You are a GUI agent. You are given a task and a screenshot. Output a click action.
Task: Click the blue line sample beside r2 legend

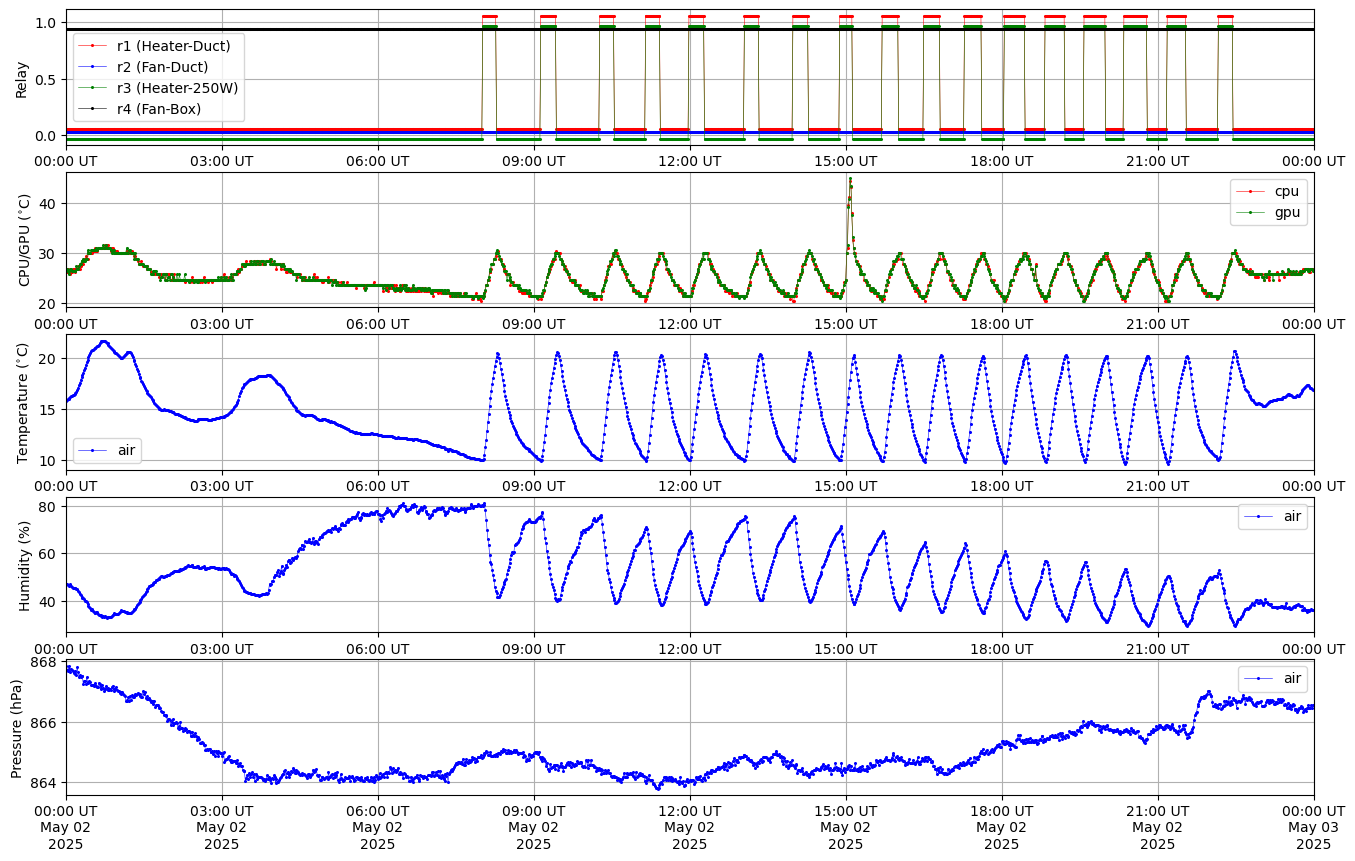(x=93, y=67)
